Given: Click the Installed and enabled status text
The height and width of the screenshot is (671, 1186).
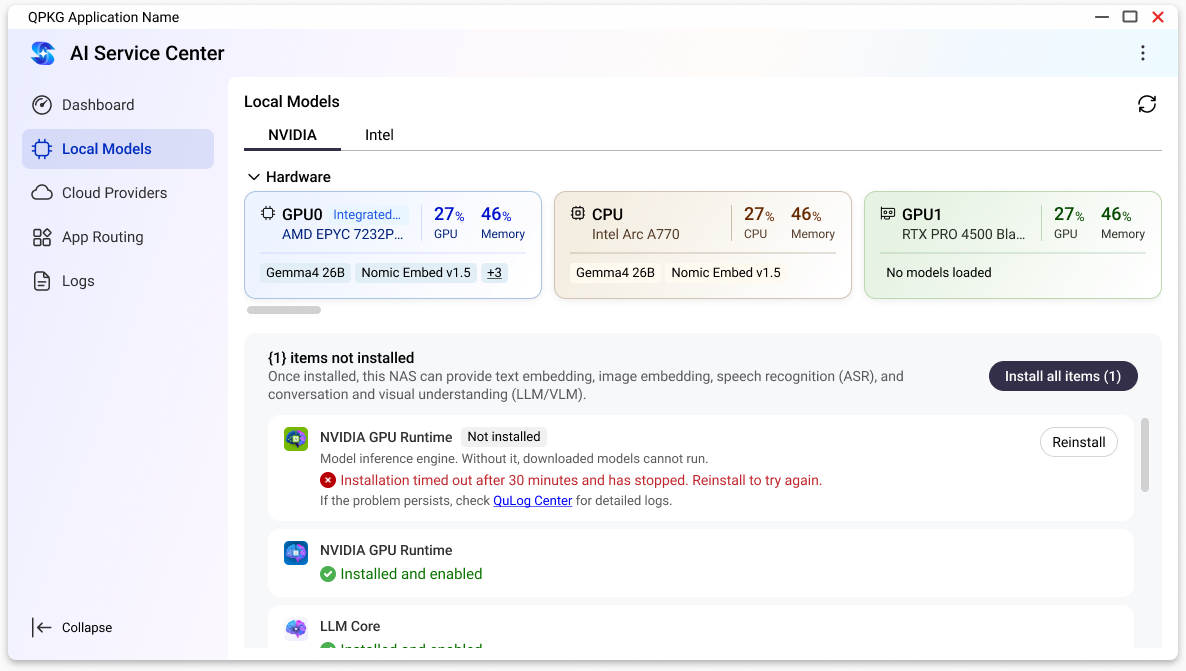Looking at the screenshot, I should 411,574.
